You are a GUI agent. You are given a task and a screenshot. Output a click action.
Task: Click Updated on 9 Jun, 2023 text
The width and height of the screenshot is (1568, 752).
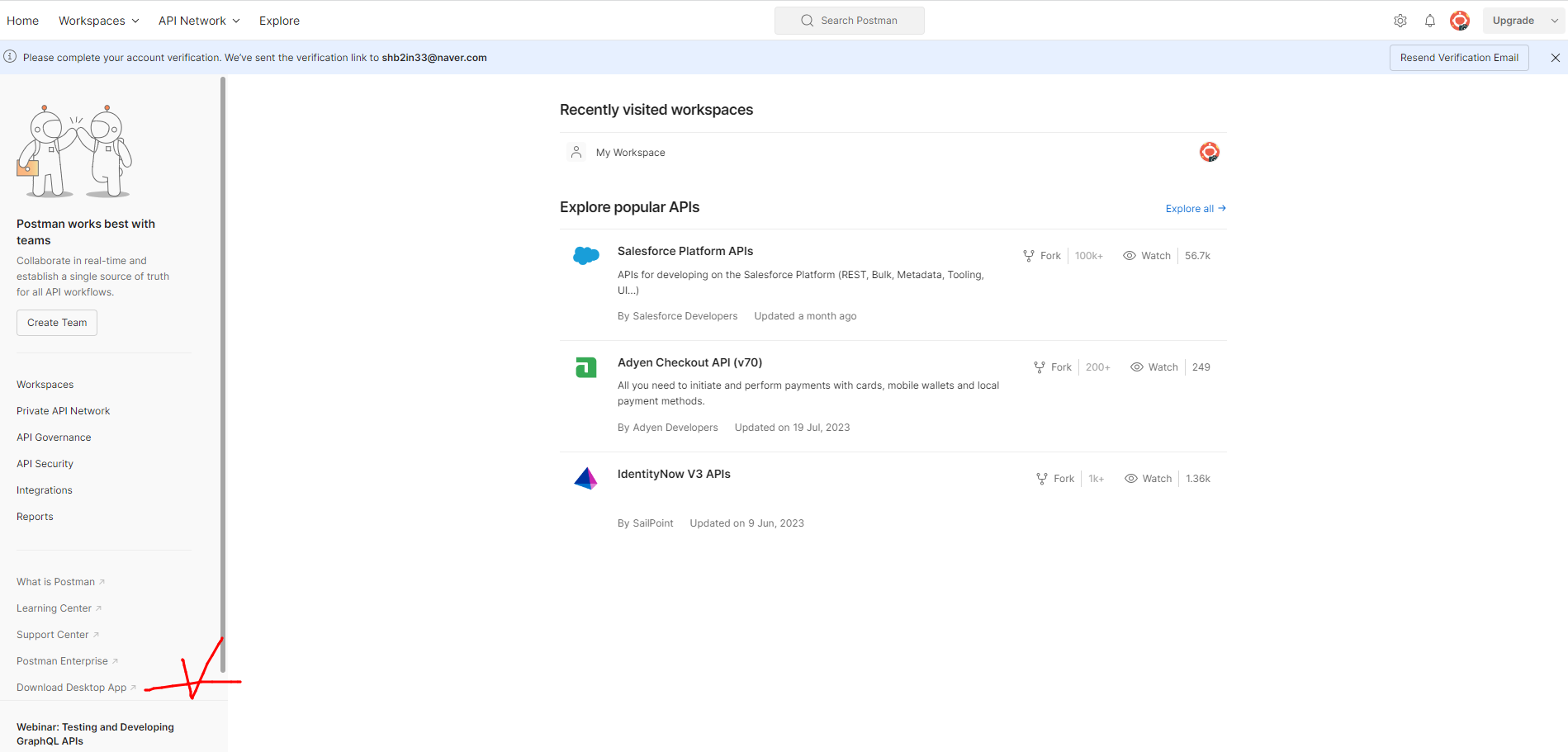point(747,523)
